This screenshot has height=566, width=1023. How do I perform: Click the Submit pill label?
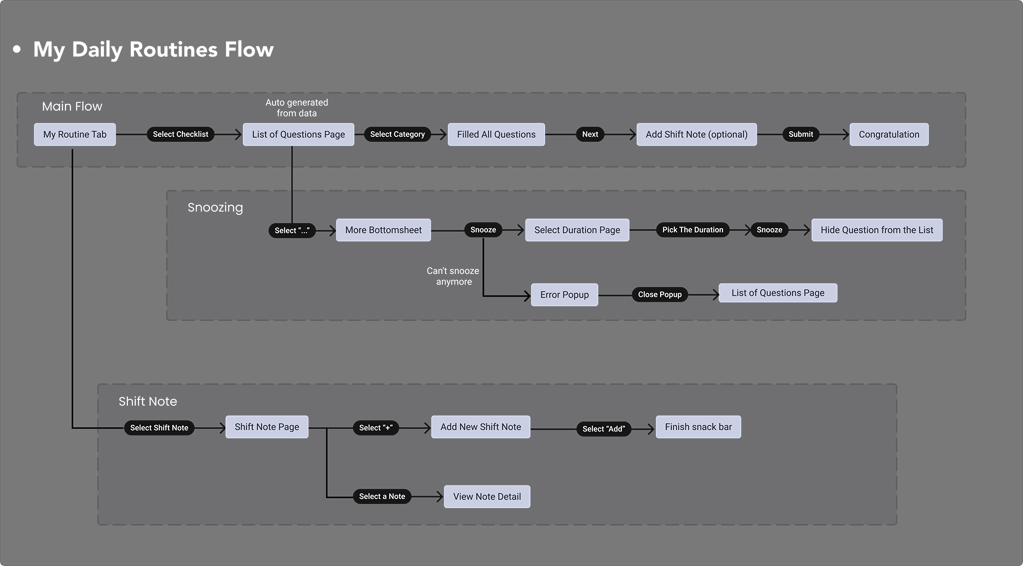point(800,134)
